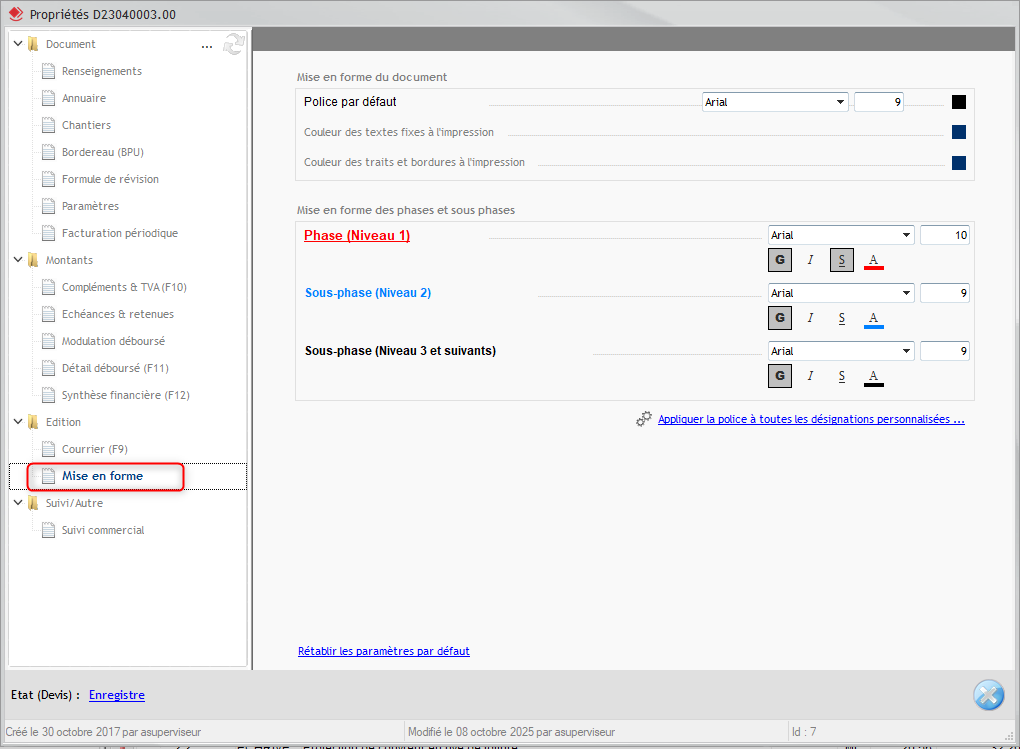Viewport: 1020px width, 749px height.
Task: Click the refresh arrows icon in tree header
Action: (x=233, y=44)
